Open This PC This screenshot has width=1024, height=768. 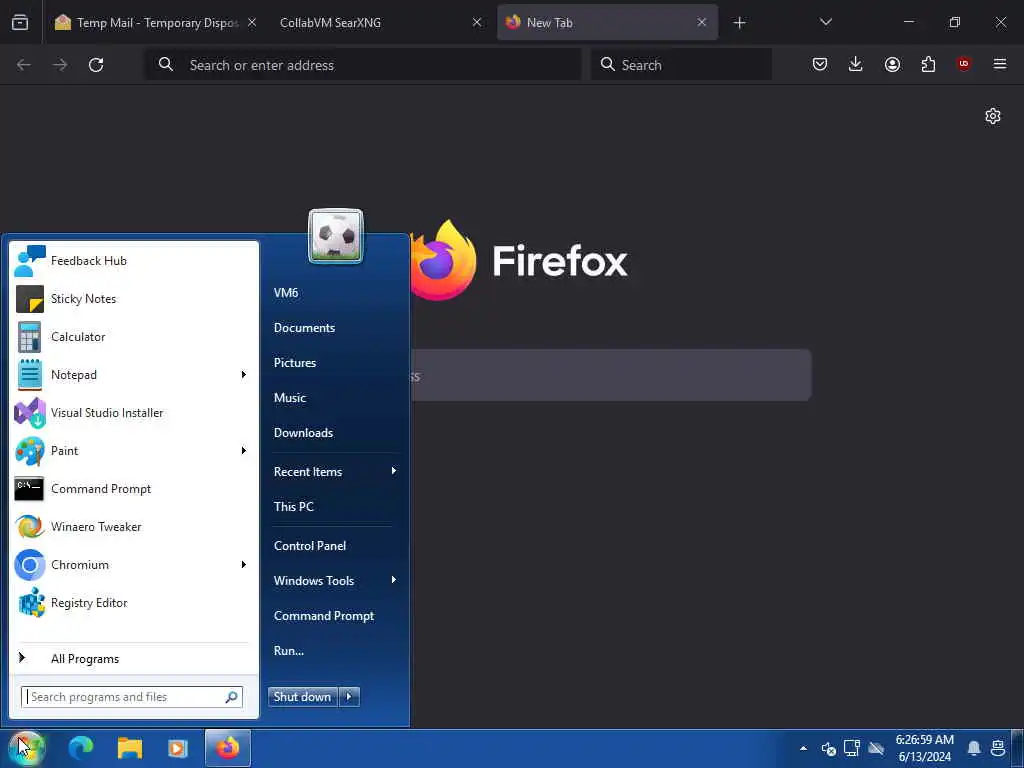coord(294,506)
